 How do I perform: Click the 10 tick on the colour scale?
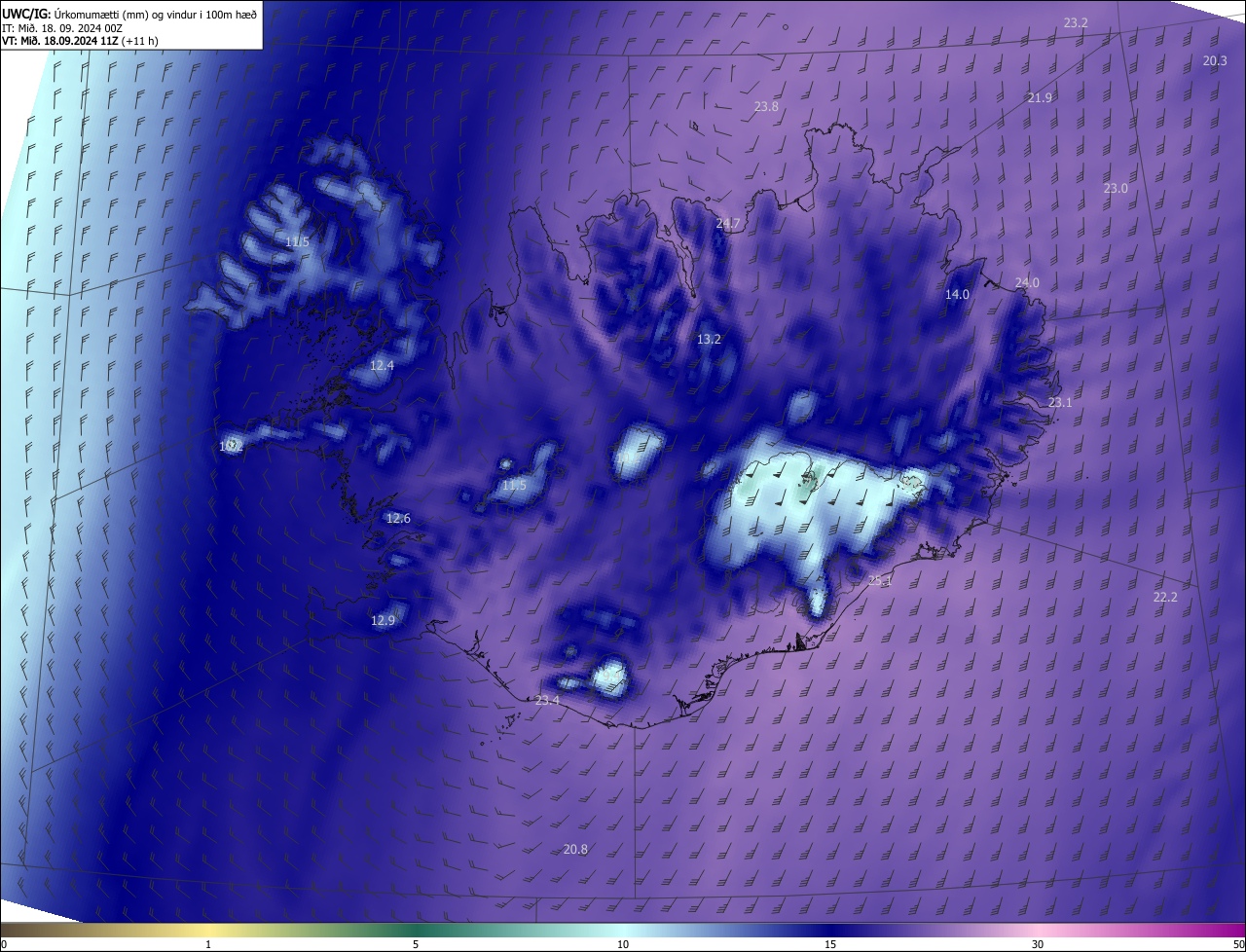click(x=623, y=944)
